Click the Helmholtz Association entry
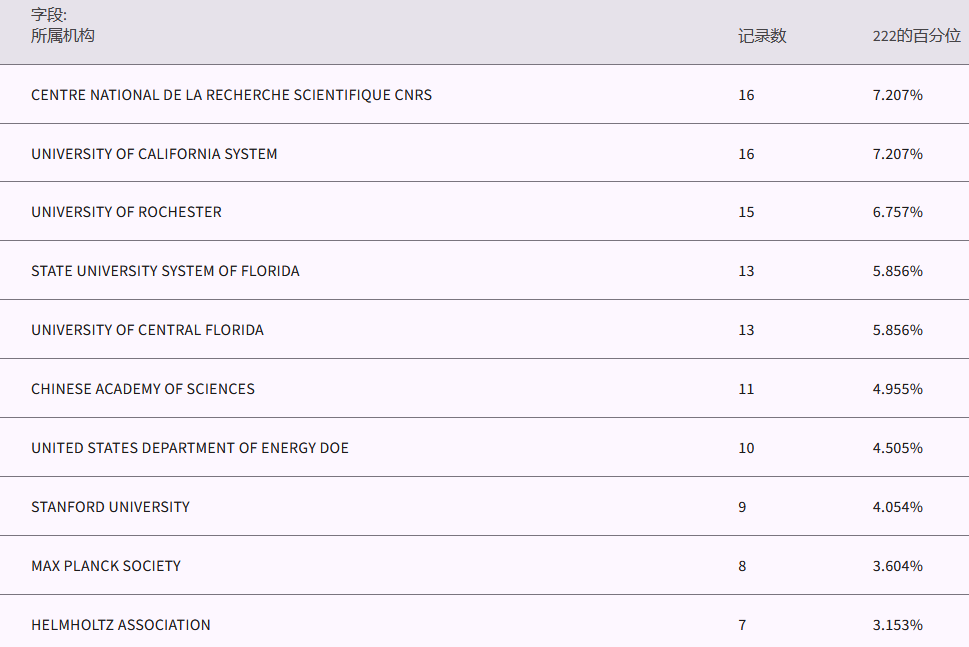The image size is (969, 647). pyautogui.click(x=121, y=625)
